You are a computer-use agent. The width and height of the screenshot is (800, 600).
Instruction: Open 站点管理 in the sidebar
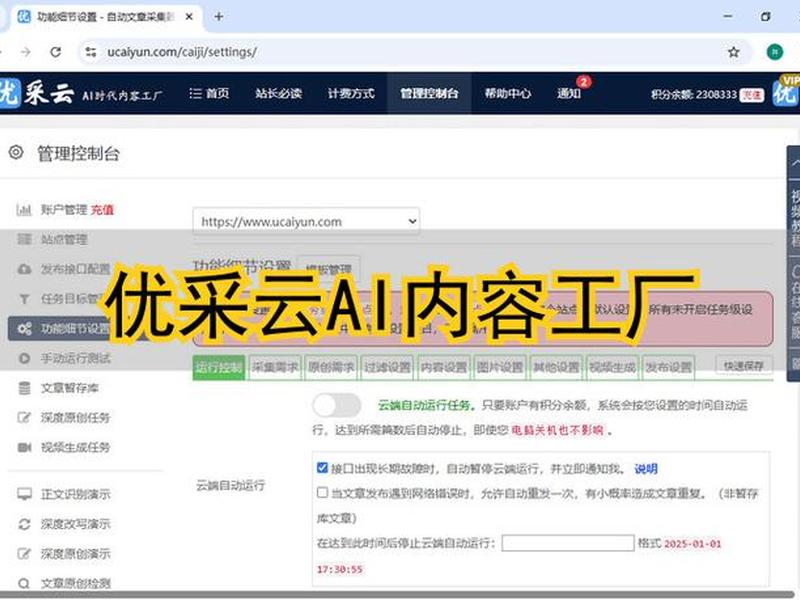coord(64,239)
